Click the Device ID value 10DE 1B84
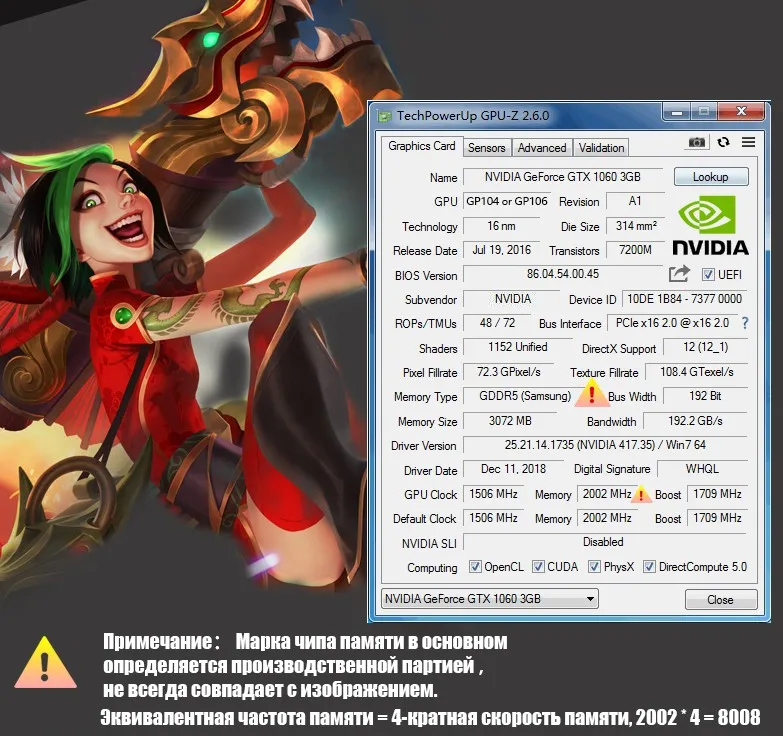783x736 pixels. 685,299
